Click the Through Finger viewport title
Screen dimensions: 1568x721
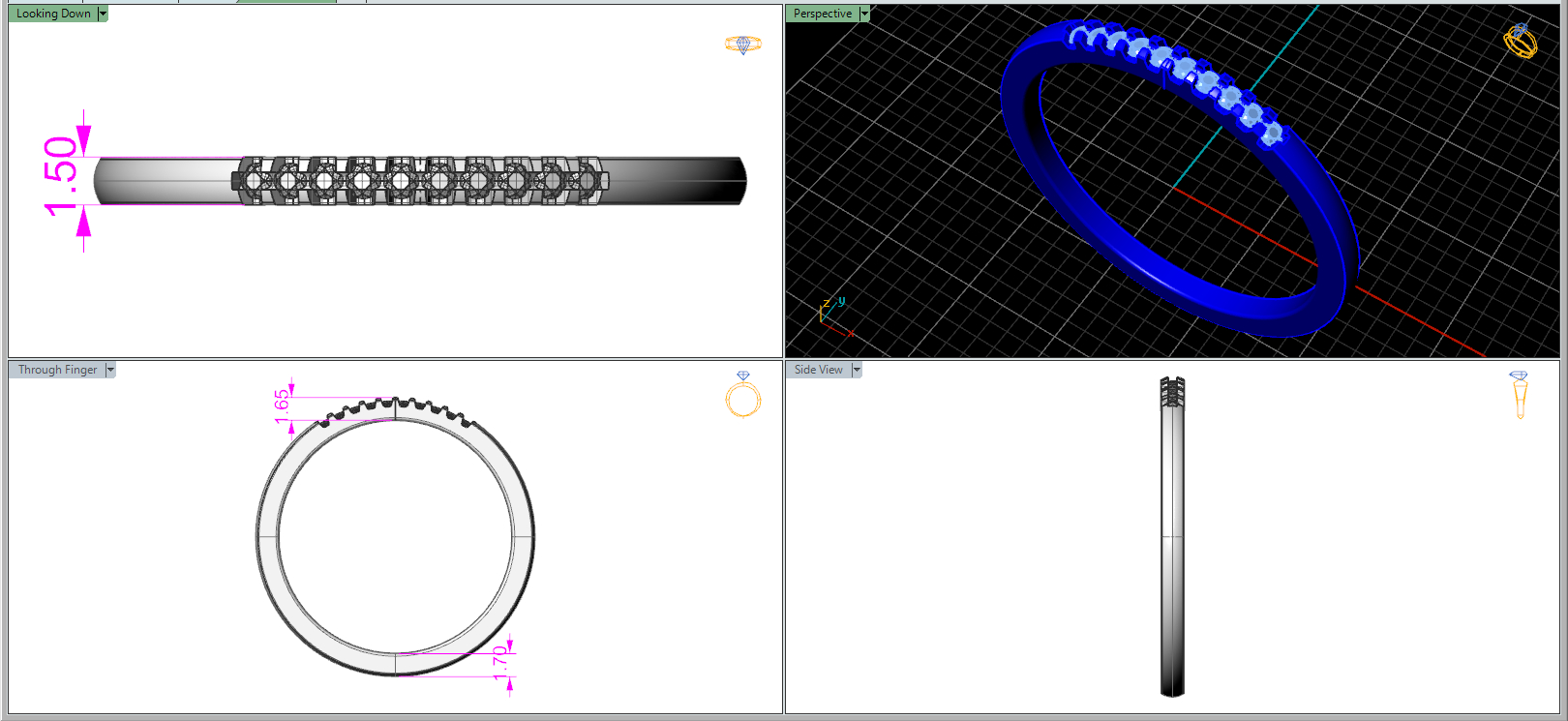[58, 370]
